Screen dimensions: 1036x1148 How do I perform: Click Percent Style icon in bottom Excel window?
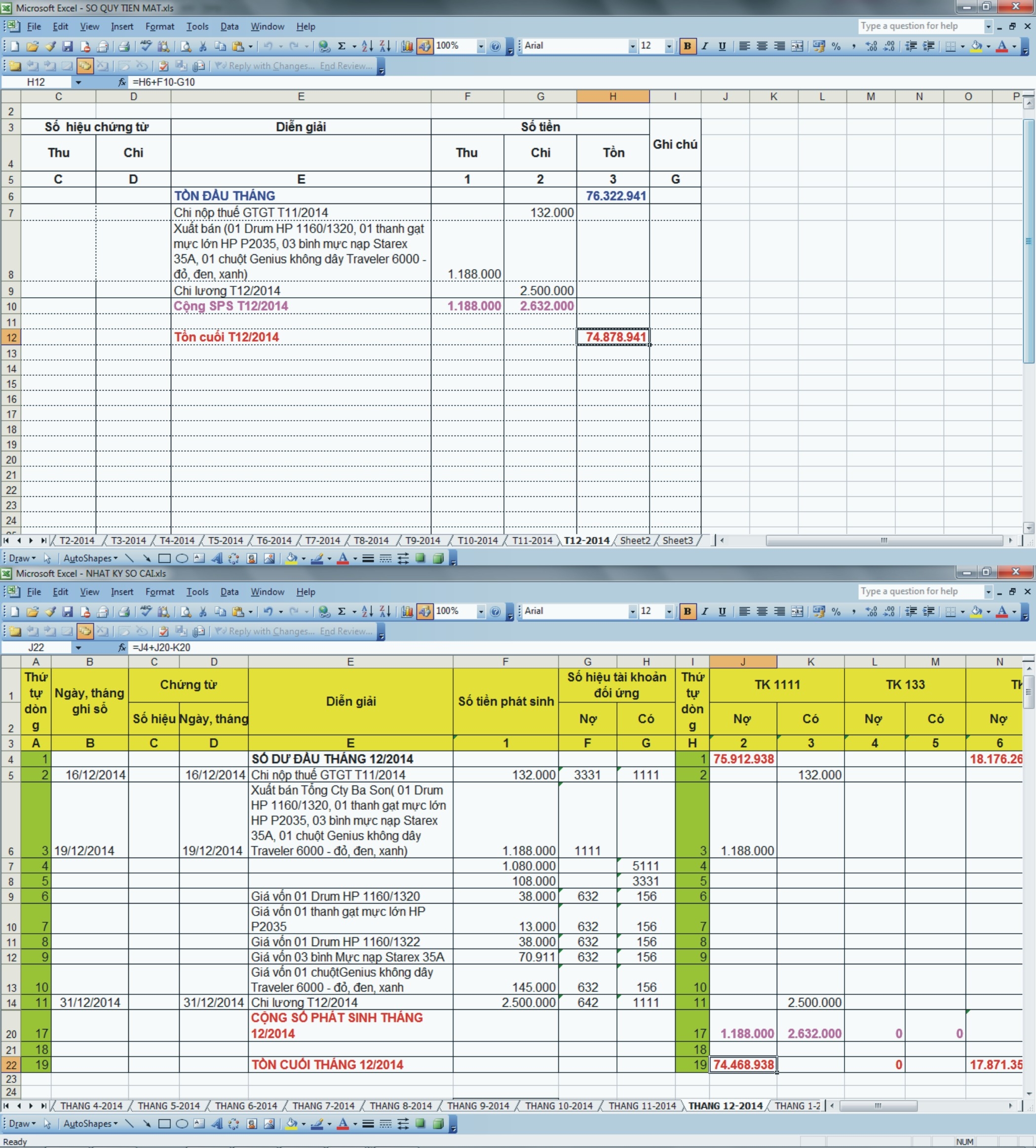tap(836, 612)
